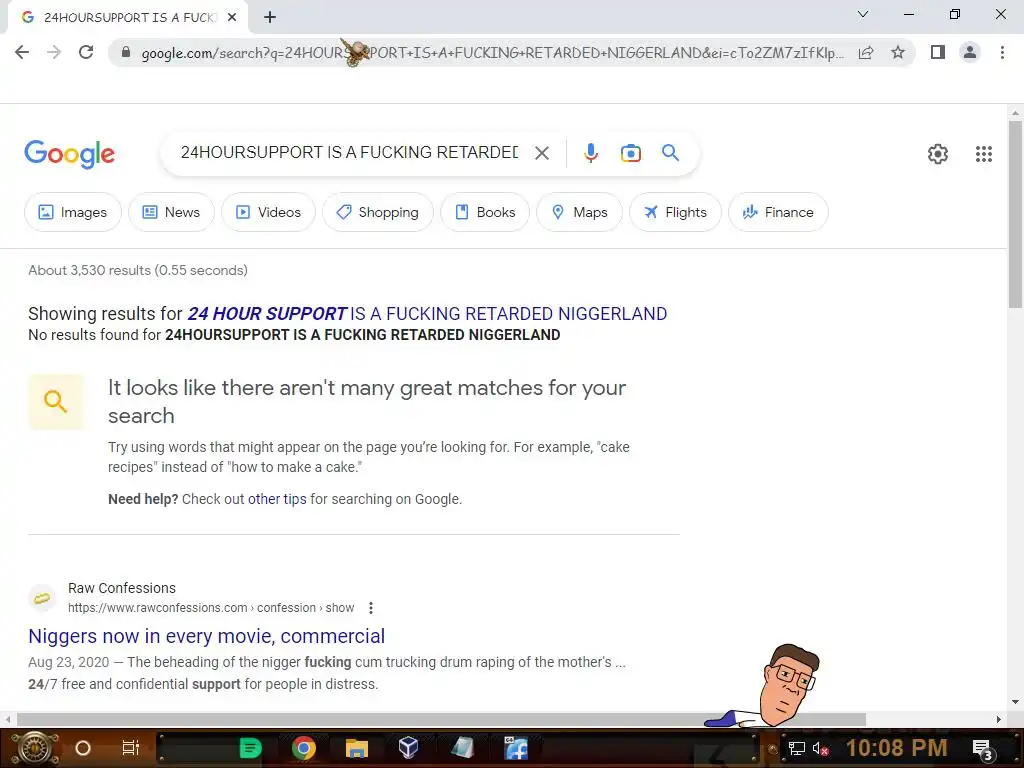The height and width of the screenshot is (768, 1024).
Task: Switch to Flights results
Action: pos(675,212)
